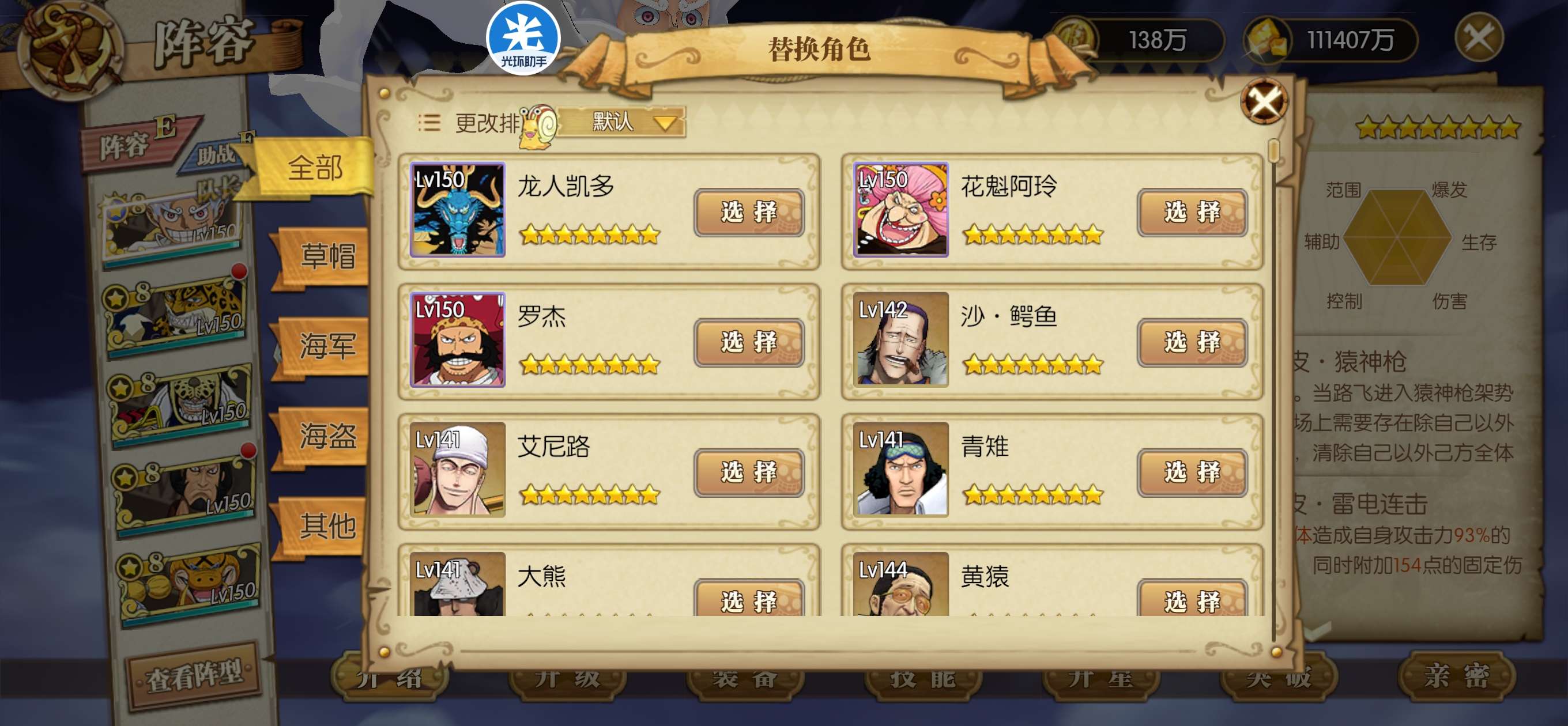
Task: Choose 龙人凯多 with its 选择 button
Action: 749,213
